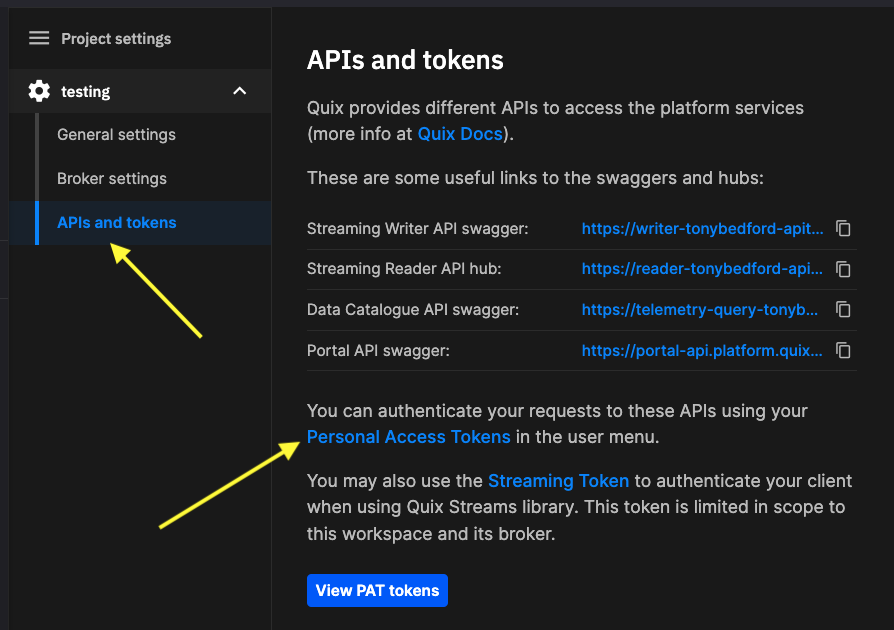
Task: Copy the Streaming Writer API swagger URL
Action: pos(843,228)
